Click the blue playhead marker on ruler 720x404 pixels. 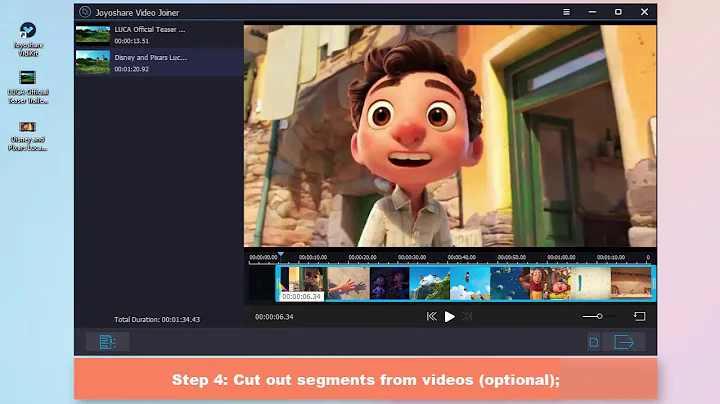(281, 254)
